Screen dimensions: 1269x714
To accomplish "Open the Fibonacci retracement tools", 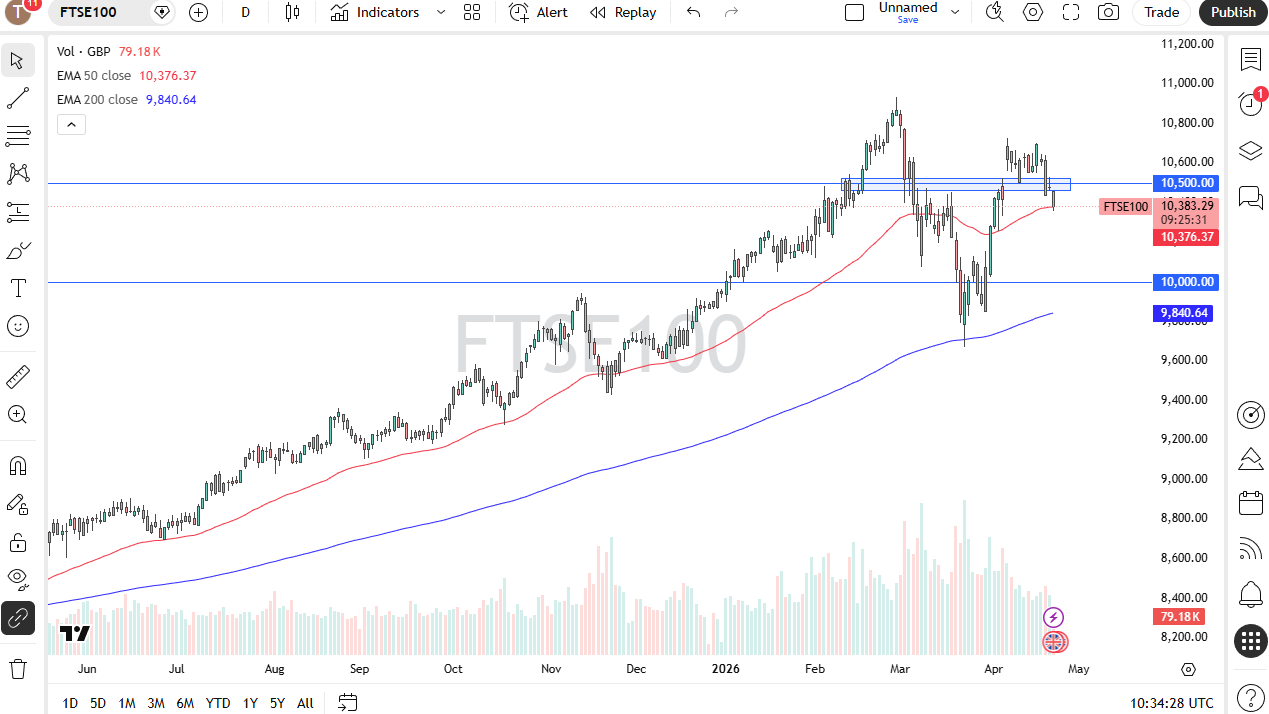I will coord(18,136).
